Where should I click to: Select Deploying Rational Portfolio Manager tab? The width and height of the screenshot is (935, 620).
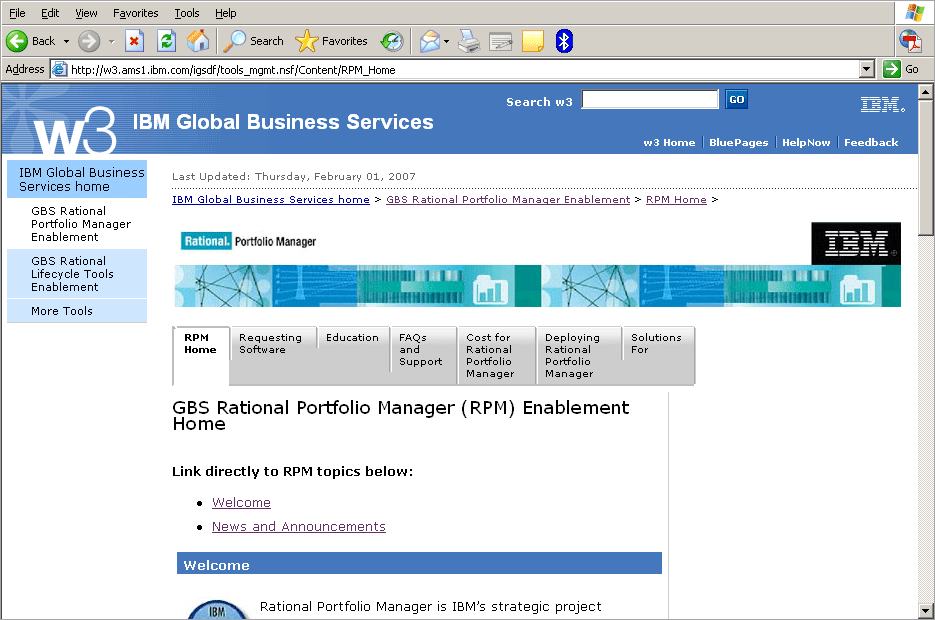pyautogui.click(x=579, y=355)
